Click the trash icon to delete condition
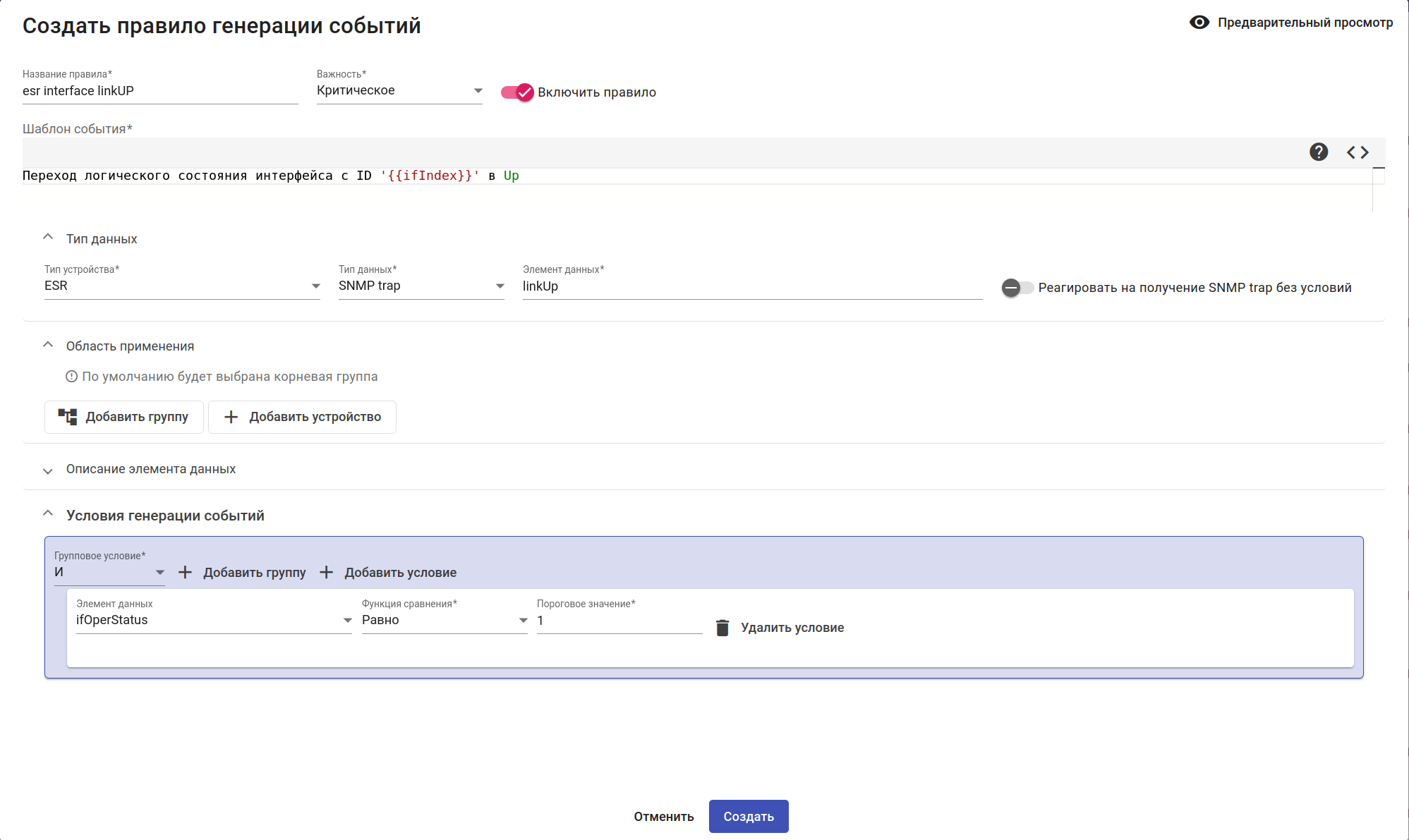This screenshot has height=840, width=1409. pos(722,628)
